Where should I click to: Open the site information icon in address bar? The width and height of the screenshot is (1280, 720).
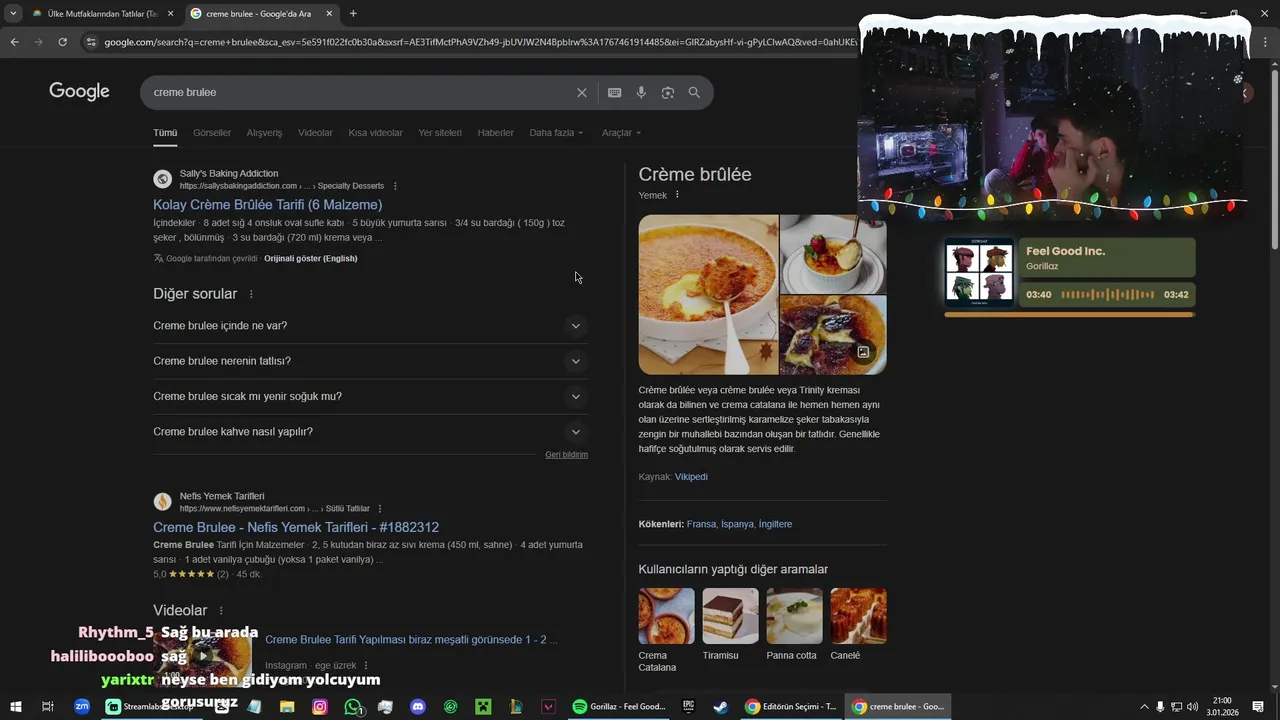91,42
